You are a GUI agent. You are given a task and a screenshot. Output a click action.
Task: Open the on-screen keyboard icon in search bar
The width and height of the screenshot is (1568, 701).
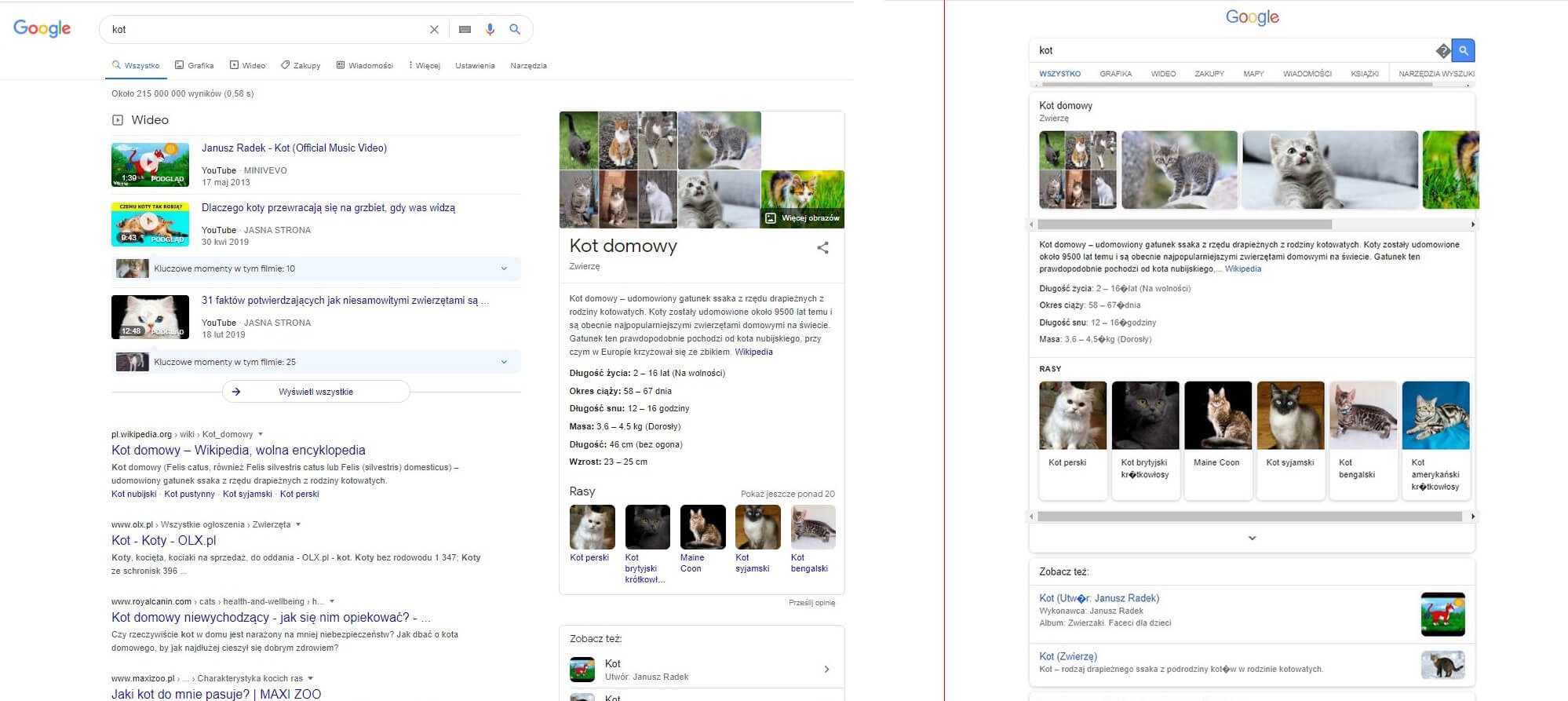pos(465,29)
